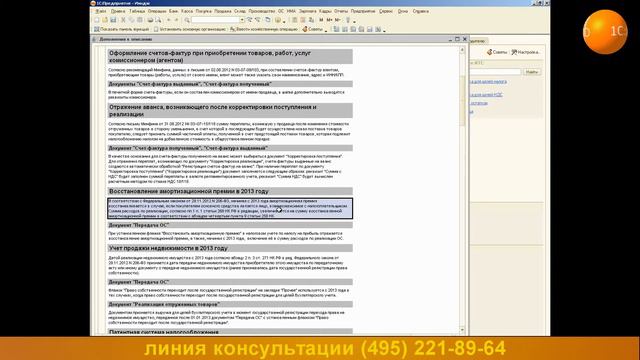Click the second blue link ending in НДС
Image resolution: width=640 pixels, height=360 pixels.
(x=486, y=95)
